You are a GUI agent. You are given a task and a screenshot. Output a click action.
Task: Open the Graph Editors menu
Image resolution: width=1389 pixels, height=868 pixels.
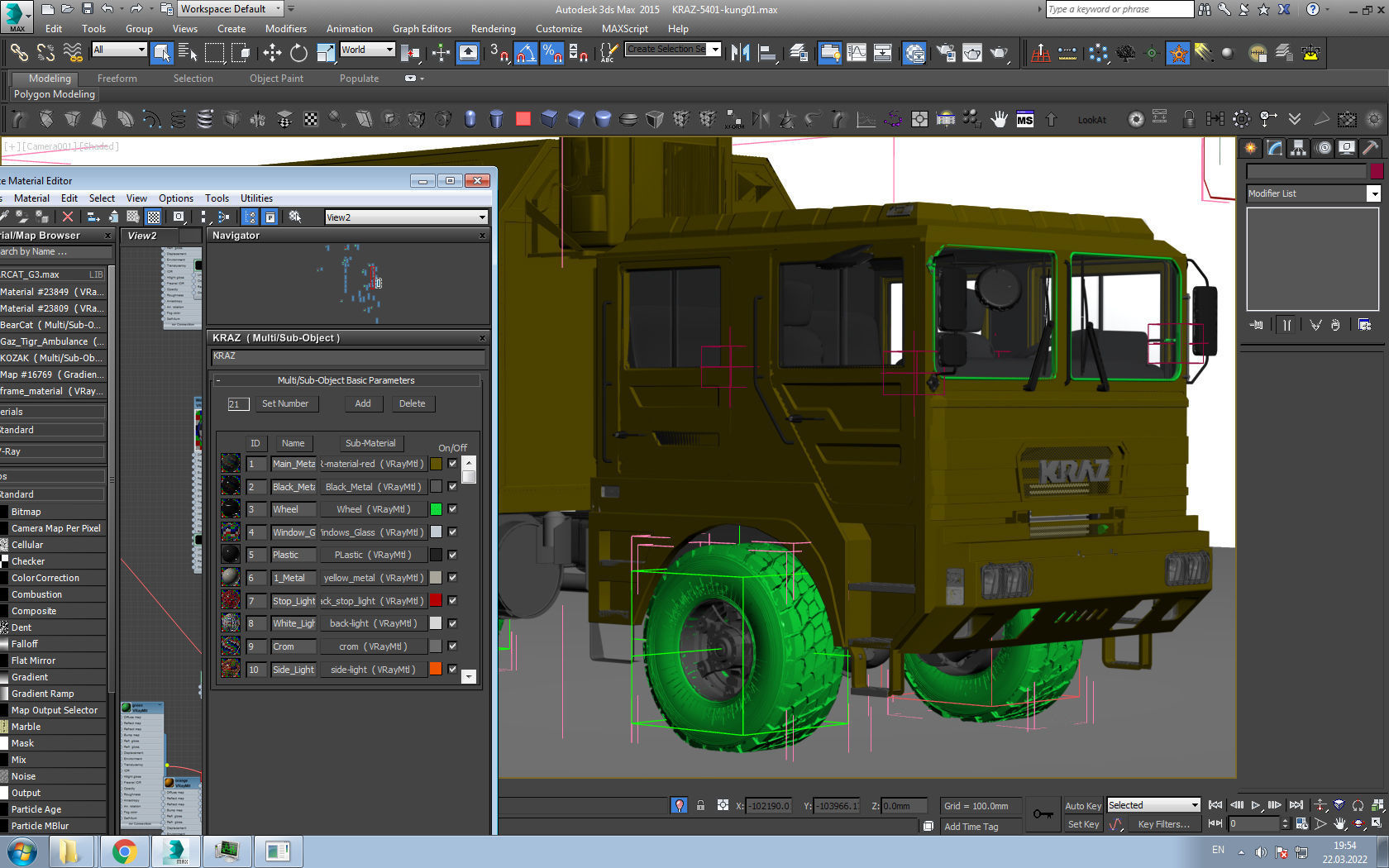pyautogui.click(x=422, y=29)
